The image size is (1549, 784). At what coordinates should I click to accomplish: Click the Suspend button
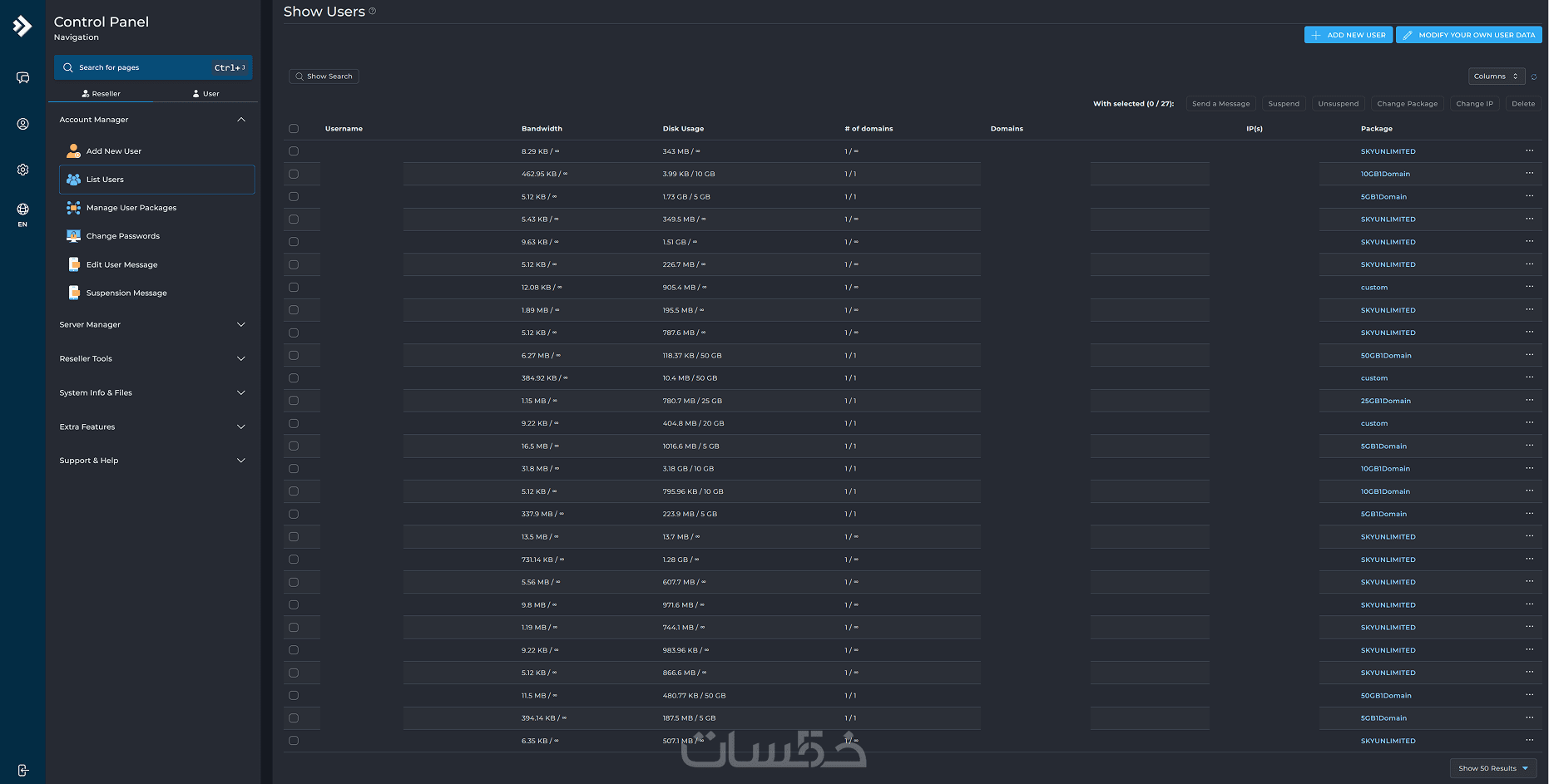click(x=1284, y=104)
